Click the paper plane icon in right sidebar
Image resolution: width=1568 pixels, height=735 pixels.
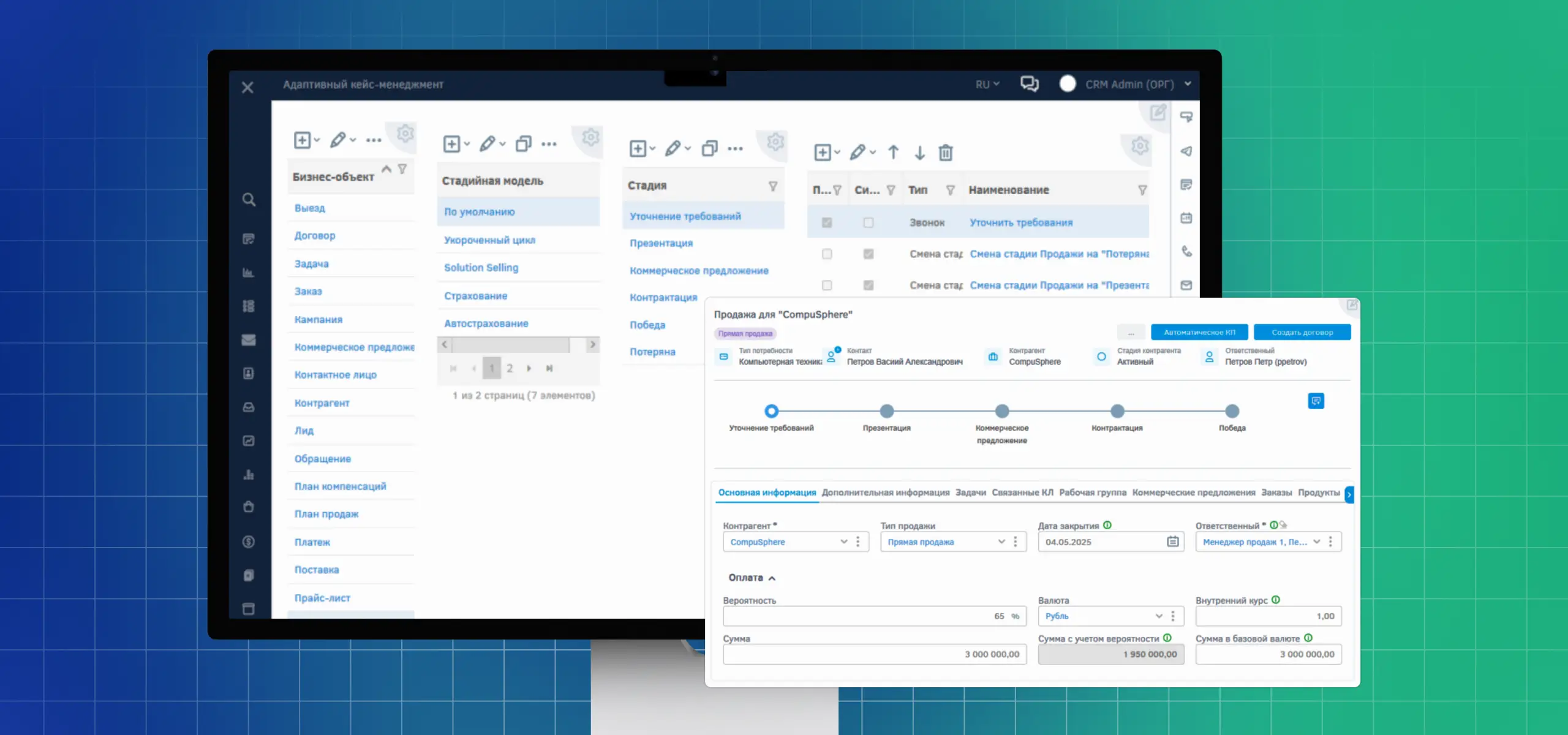[1186, 151]
